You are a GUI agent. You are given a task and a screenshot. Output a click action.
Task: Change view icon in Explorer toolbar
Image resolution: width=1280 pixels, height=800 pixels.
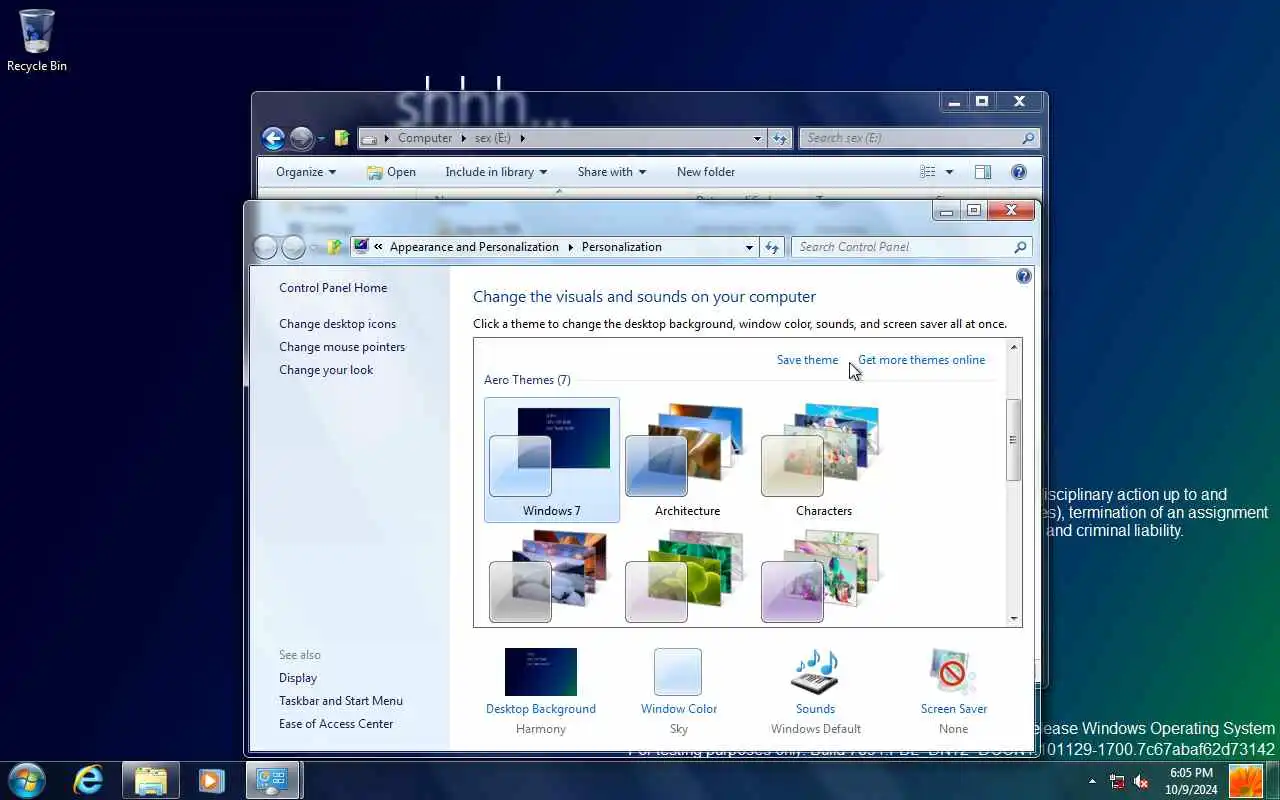(x=928, y=172)
